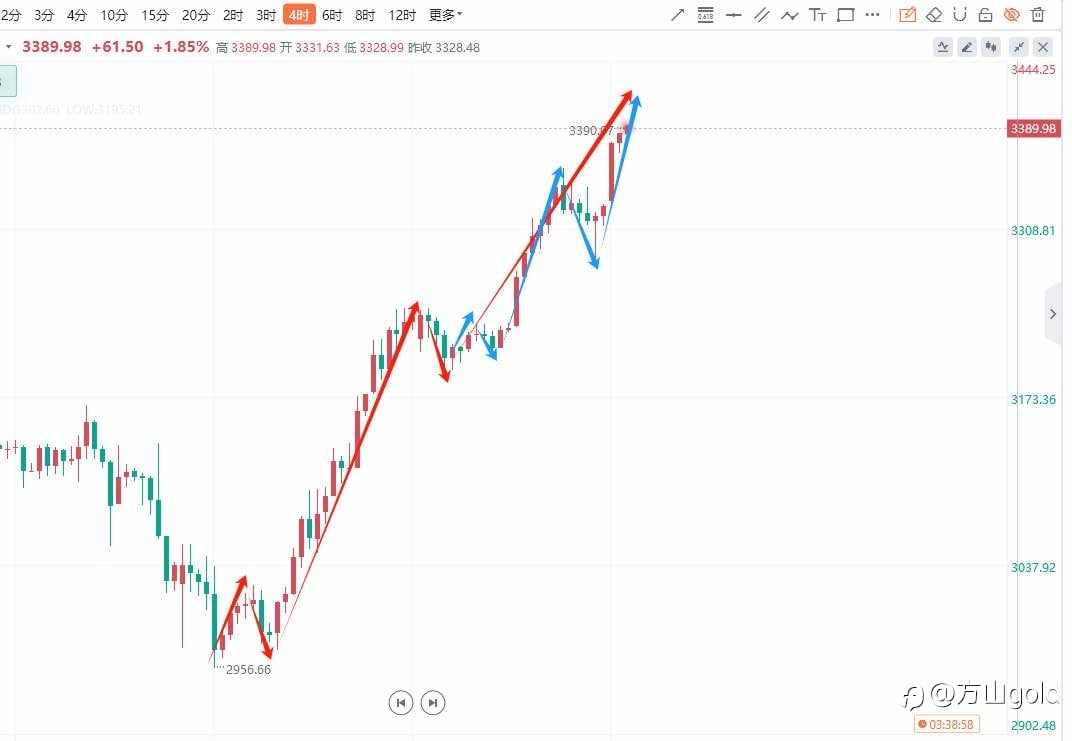Switch to the 3分 timeframe

44,14
